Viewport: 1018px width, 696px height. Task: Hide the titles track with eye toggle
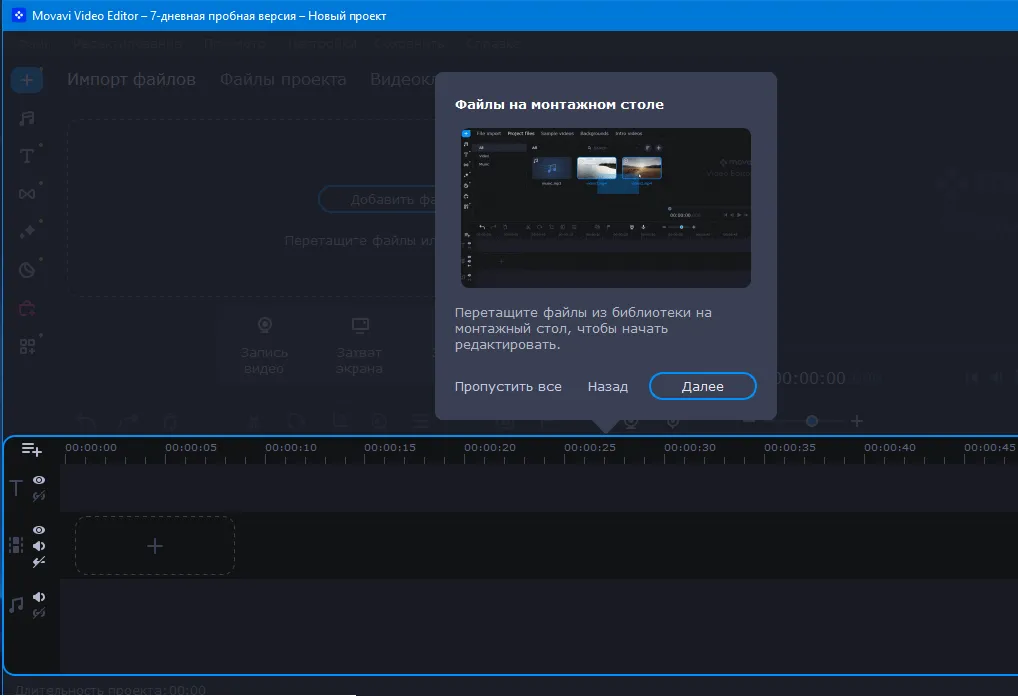pos(39,481)
